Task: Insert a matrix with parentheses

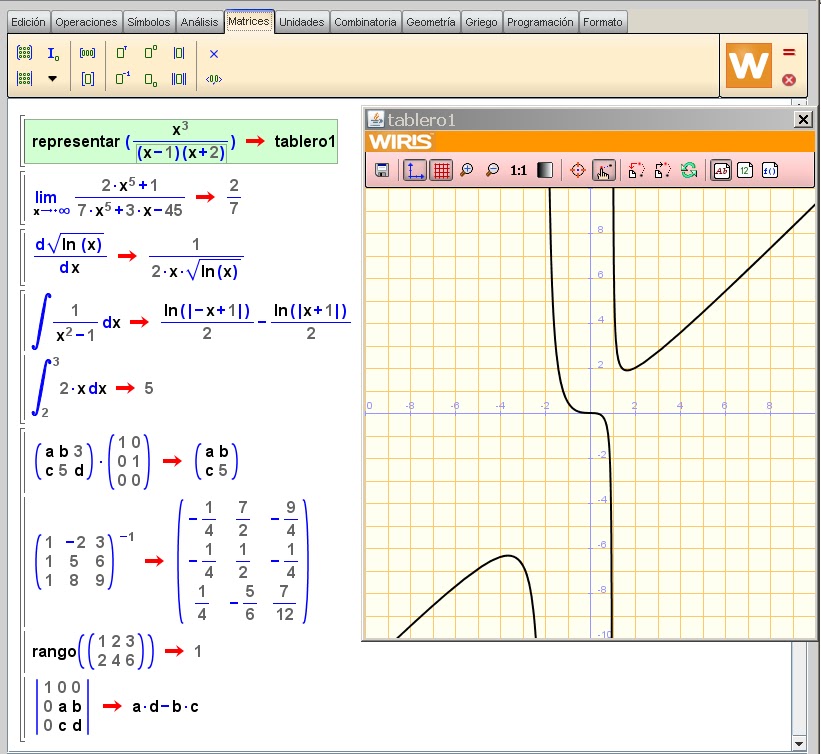Action: point(24,53)
